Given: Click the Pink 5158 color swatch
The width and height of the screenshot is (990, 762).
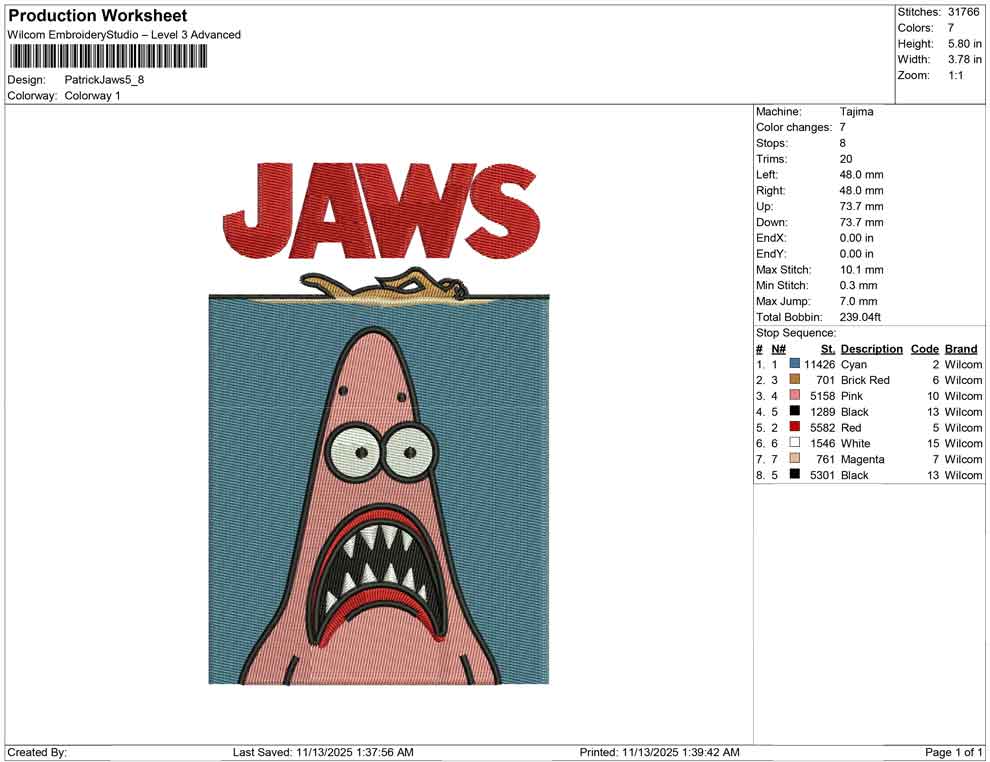Looking at the screenshot, I should pos(795,396).
